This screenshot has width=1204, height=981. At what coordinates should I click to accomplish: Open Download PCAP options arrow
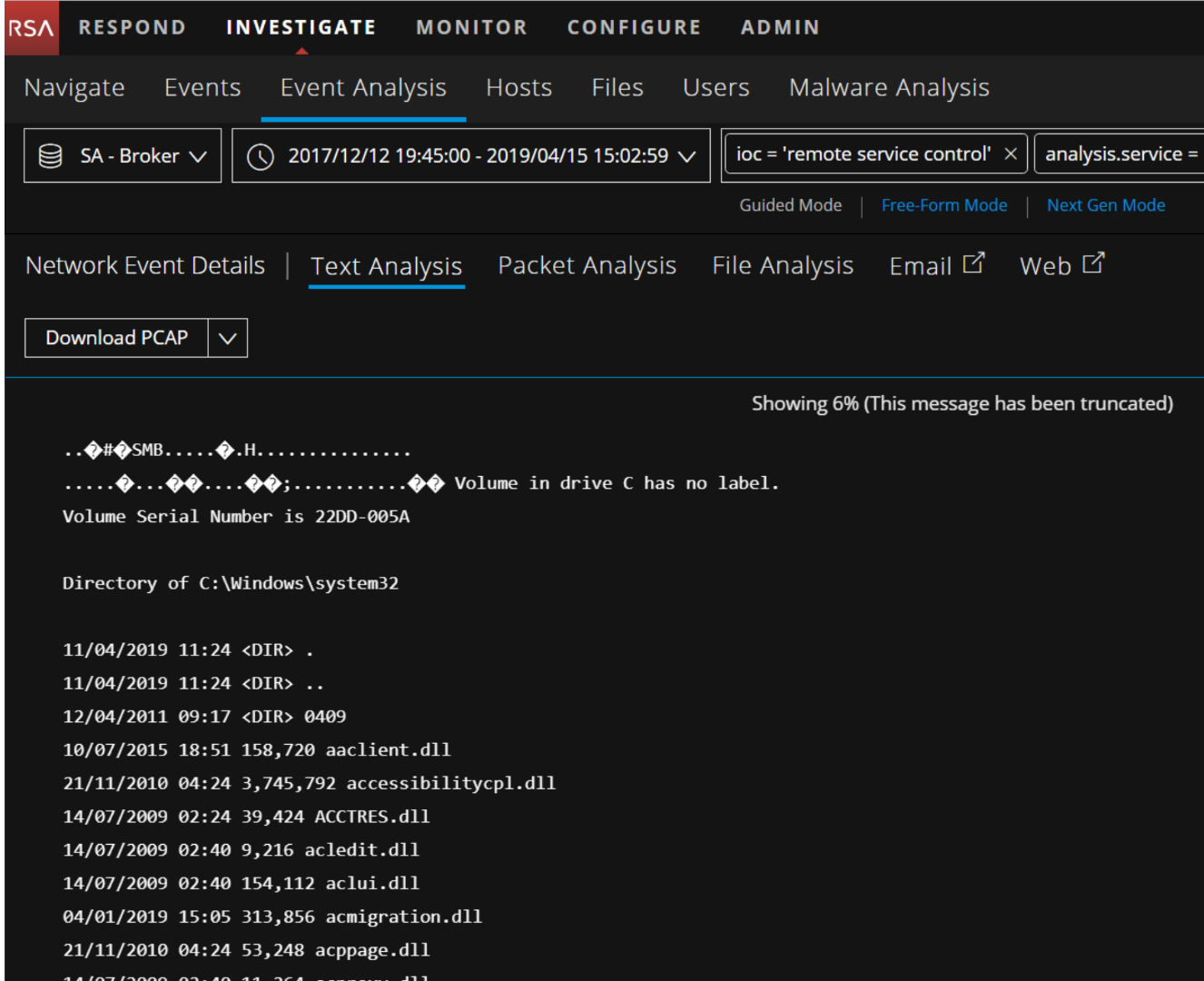[x=228, y=338]
